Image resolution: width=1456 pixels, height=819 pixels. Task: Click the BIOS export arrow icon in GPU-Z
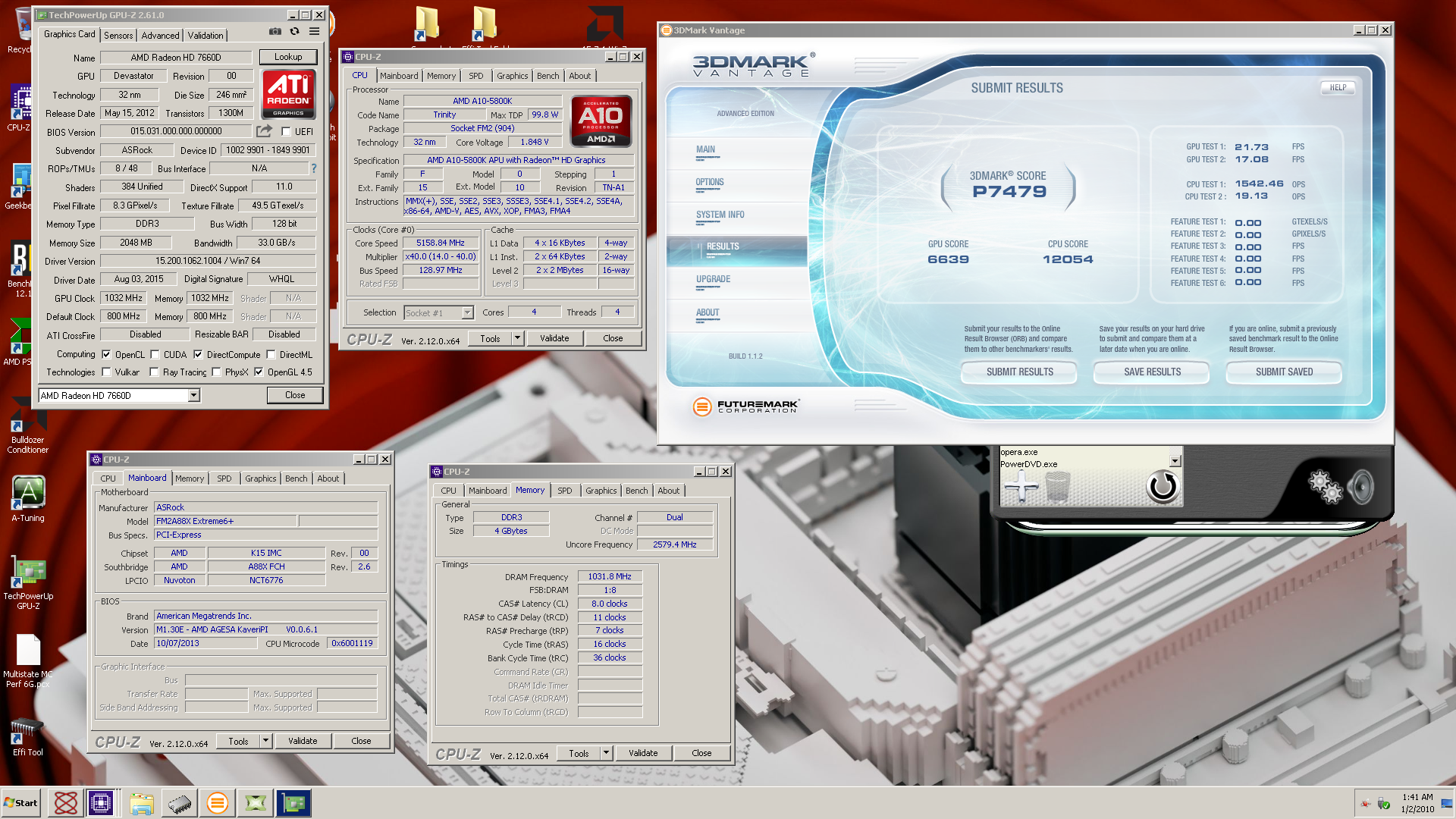coord(264,131)
